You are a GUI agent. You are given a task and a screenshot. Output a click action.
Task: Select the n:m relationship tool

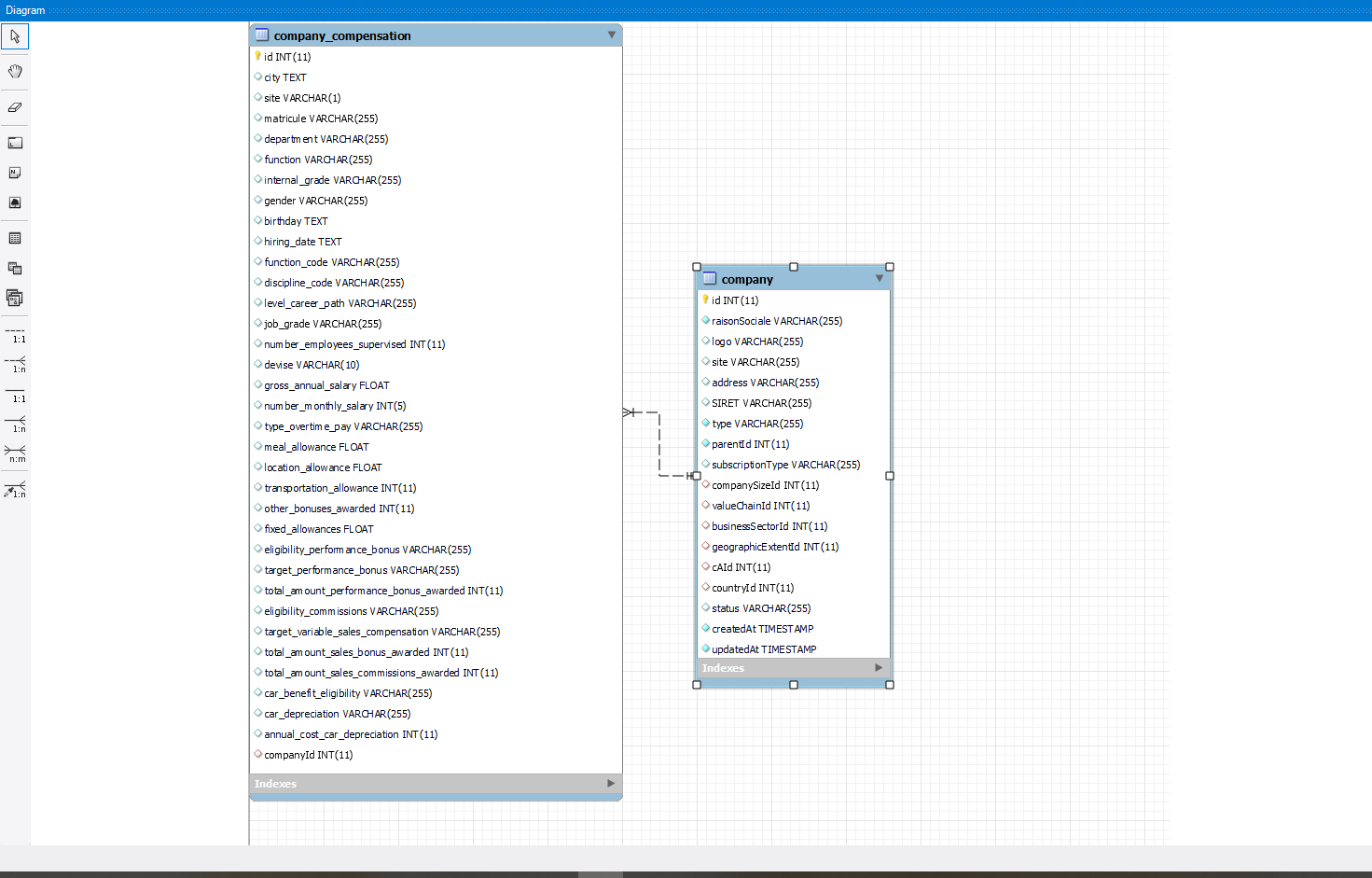[x=15, y=453]
